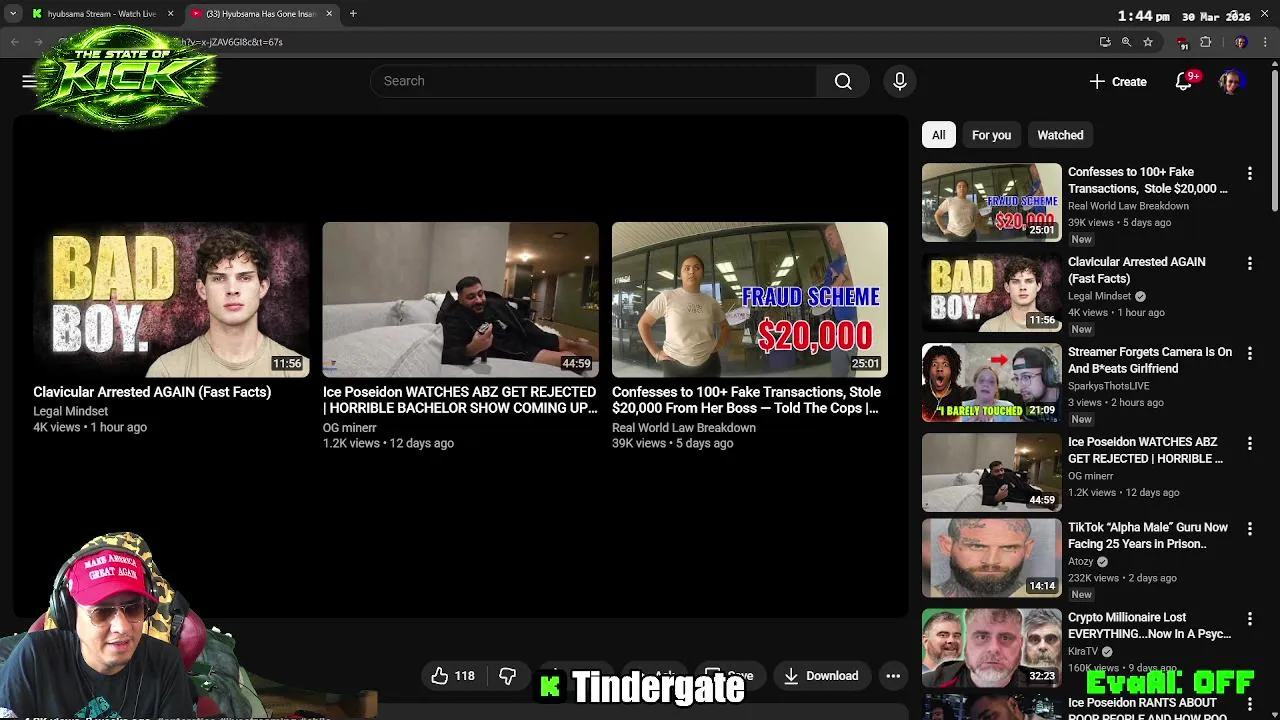Screen dimensions: 1280x720
Task: Open Chrome three-dot menu
Action: (x=1265, y=42)
